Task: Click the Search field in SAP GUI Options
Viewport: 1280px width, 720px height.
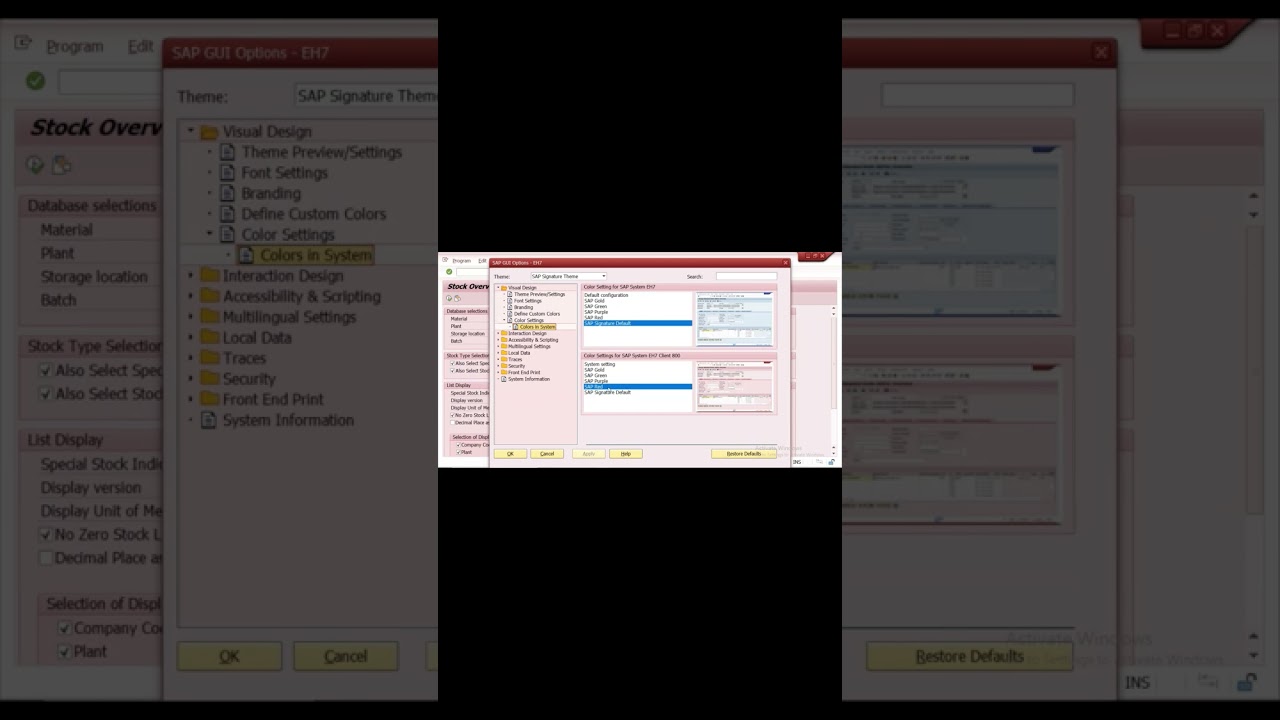Action: pyautogui.click(x=746, y=276)
